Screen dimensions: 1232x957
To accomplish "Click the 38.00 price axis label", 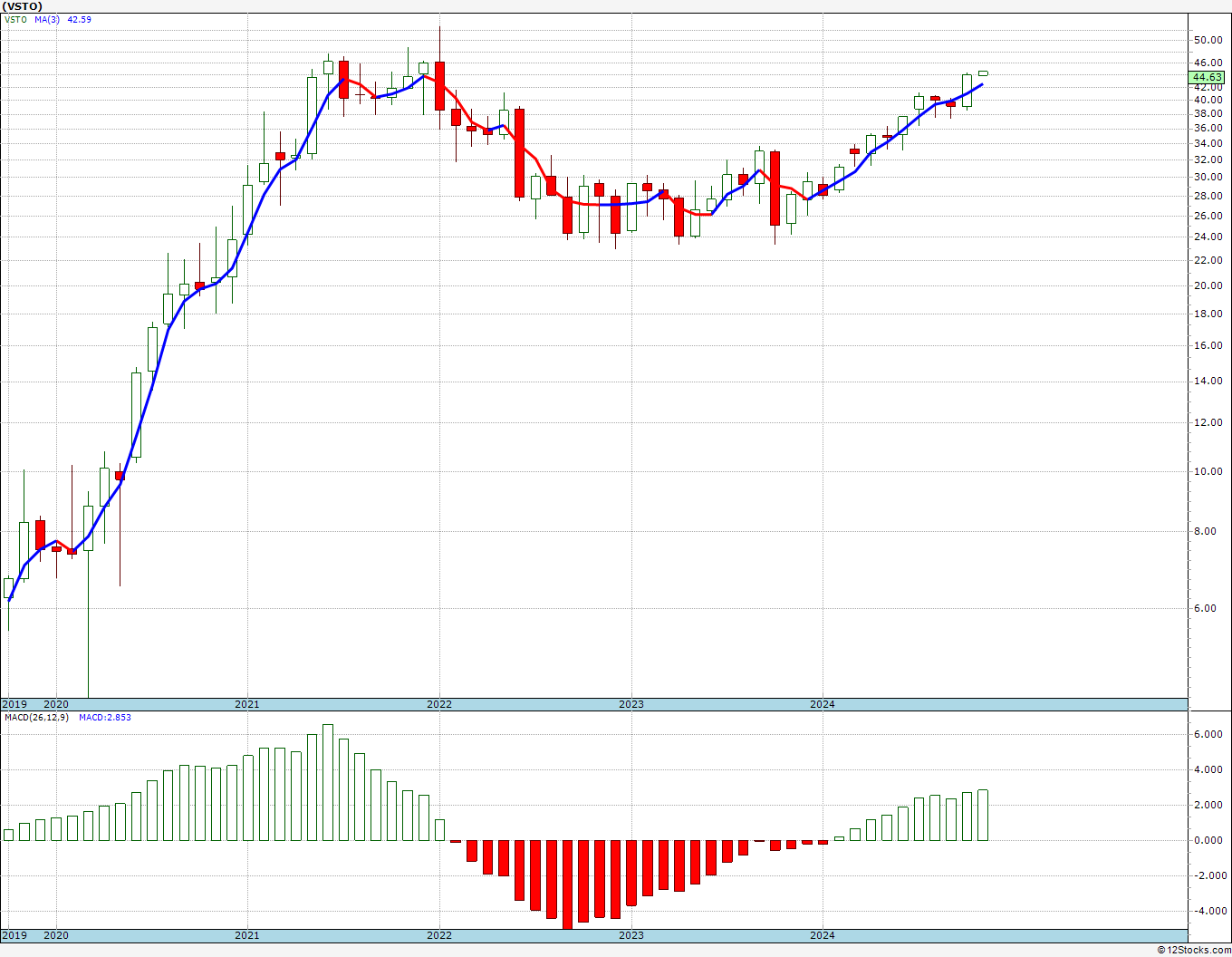I will pos(1208,114).
